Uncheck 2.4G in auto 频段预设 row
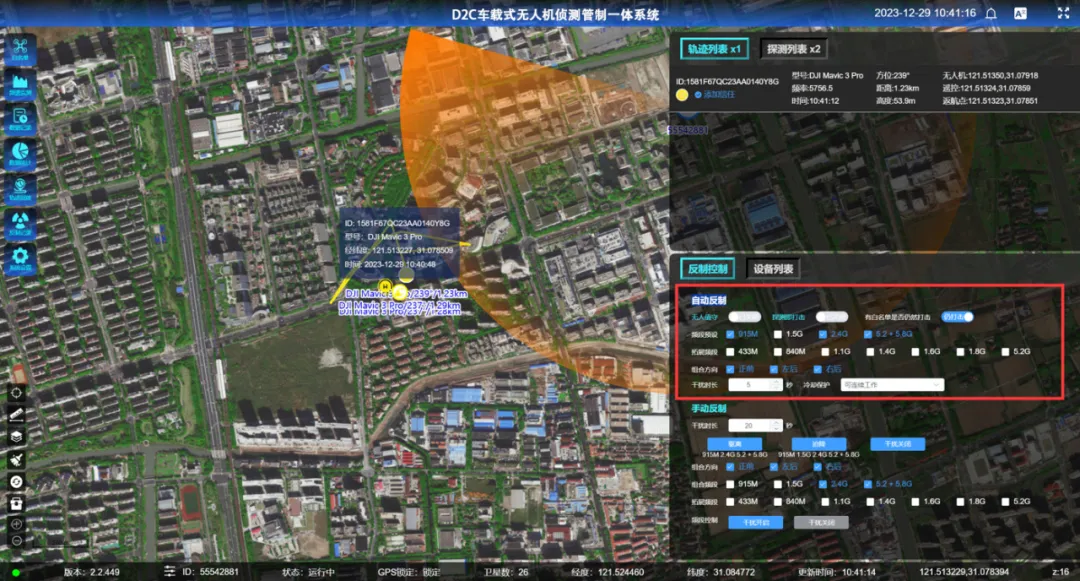1080x581 pixels. pyautogui.click(x=822, y=335)
